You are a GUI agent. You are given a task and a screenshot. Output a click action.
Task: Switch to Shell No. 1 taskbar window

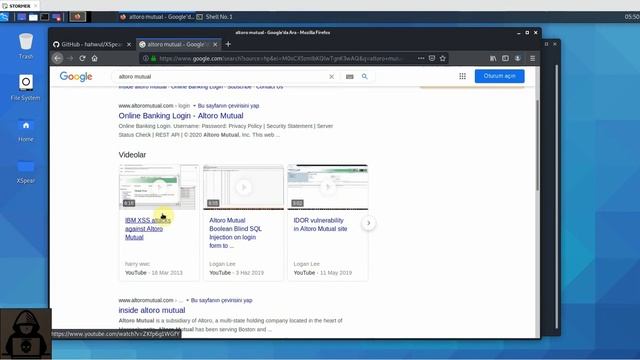tap(215, 17)
